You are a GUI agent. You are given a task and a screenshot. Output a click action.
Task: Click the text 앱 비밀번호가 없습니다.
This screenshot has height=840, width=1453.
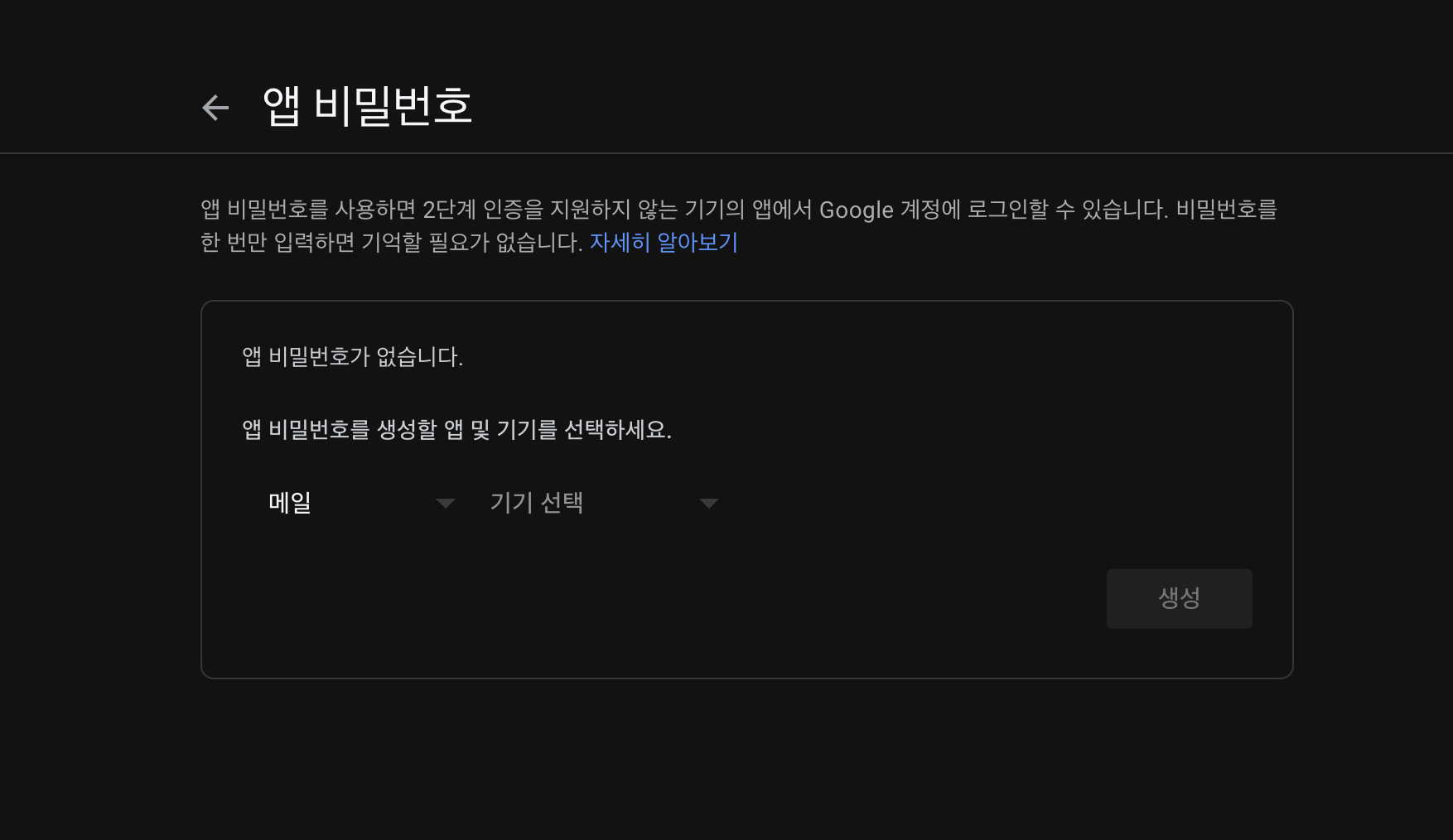[x=353, y=357]
